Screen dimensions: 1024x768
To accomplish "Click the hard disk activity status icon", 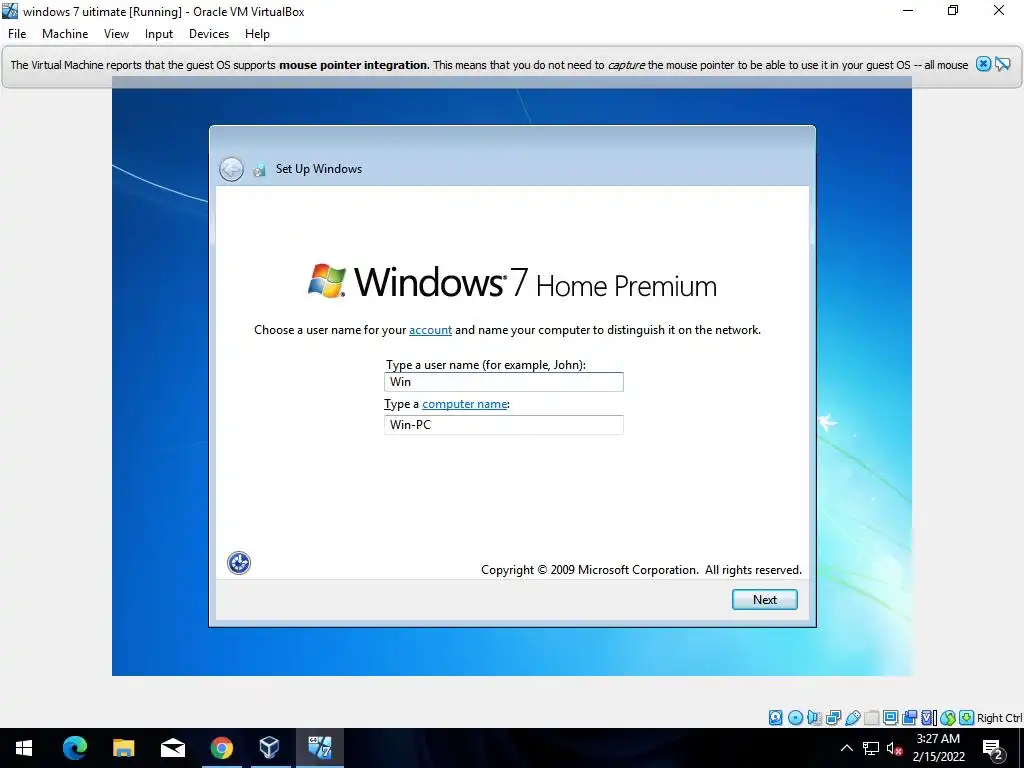I will [x=775, y=718].
